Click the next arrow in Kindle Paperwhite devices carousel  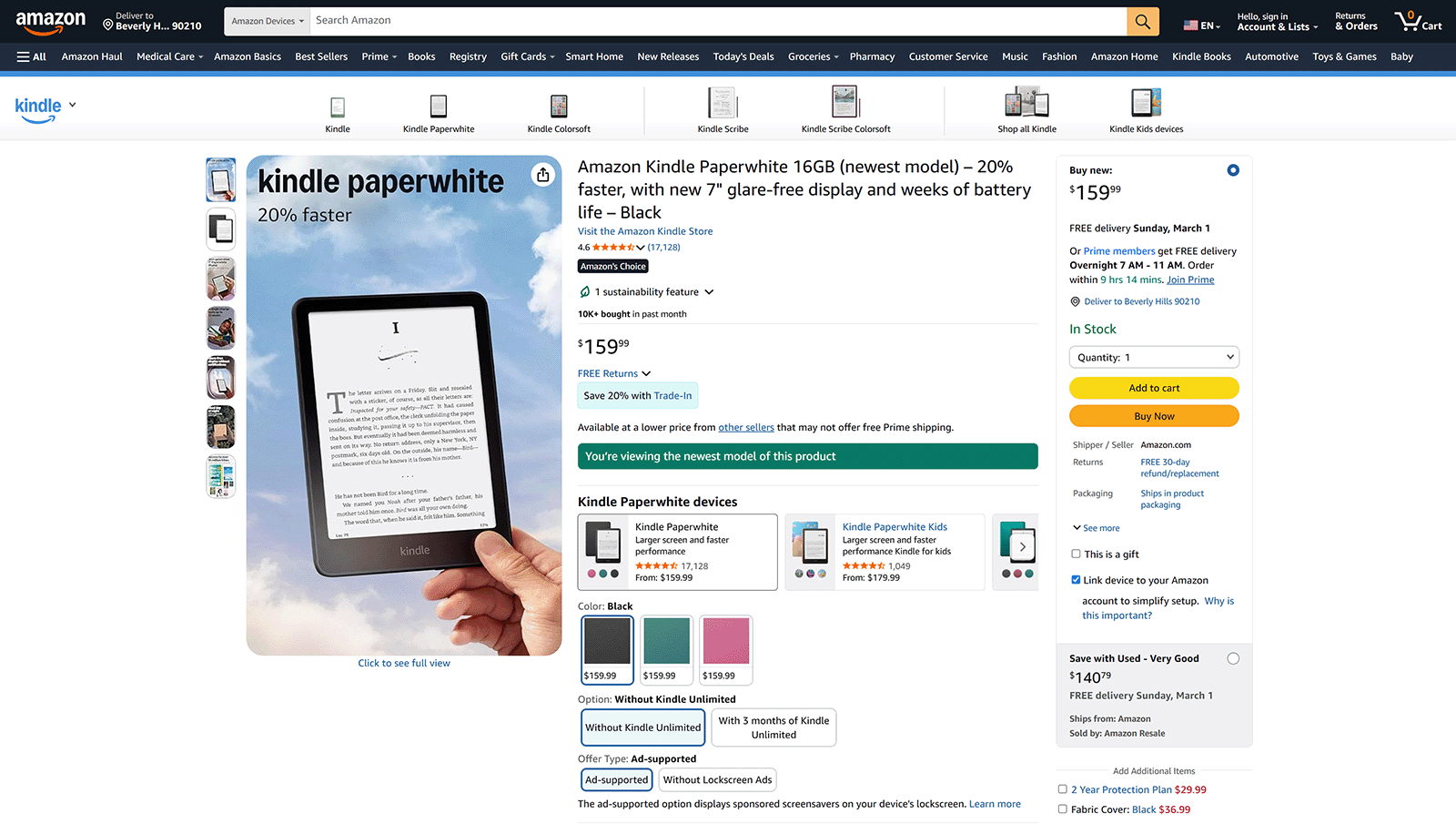click(x=1023, y=544)
